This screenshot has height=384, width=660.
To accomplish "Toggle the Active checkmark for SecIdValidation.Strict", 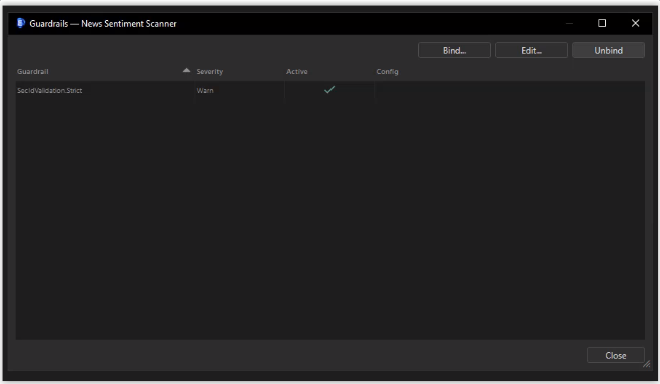I will pyautogui.click(x=330, y=90).
